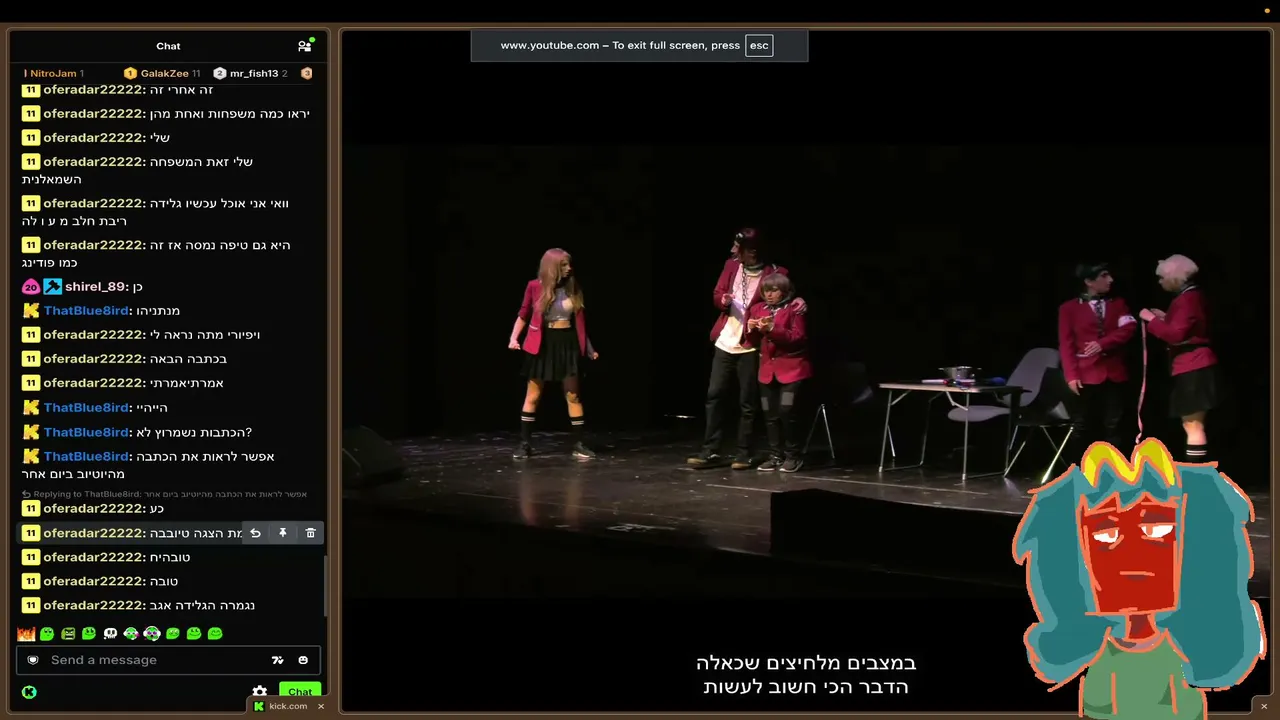The image size is (1280, 720).
Task: Click the third-place bronze badge in leaderboard
Action: [307, 73]
